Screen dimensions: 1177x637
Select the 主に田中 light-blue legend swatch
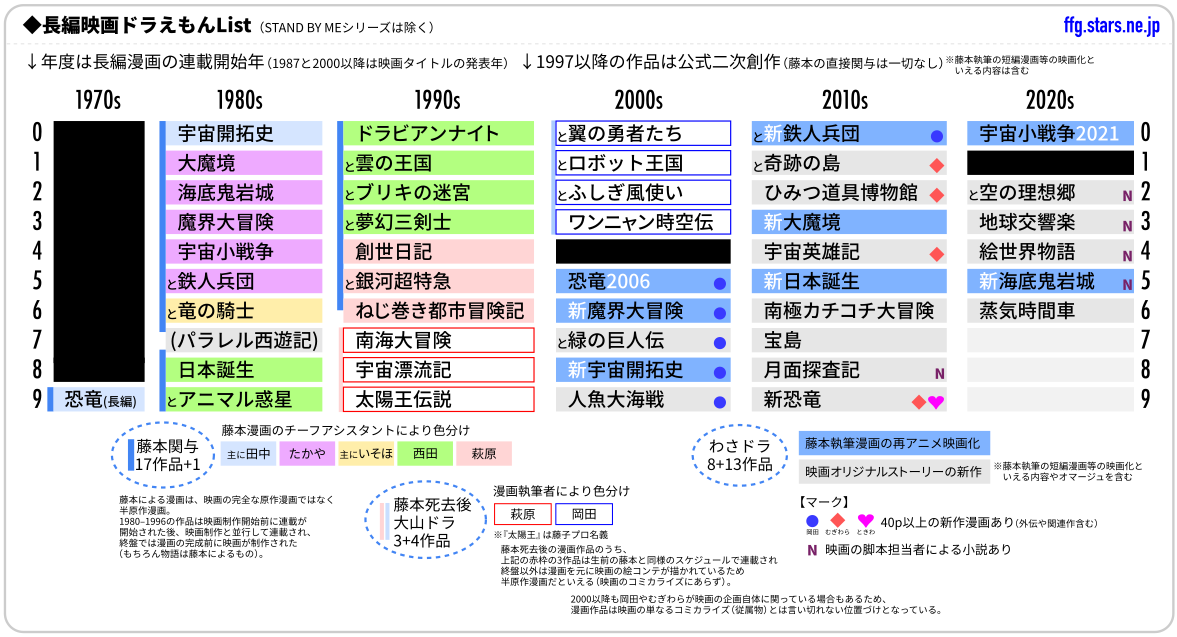248,454
